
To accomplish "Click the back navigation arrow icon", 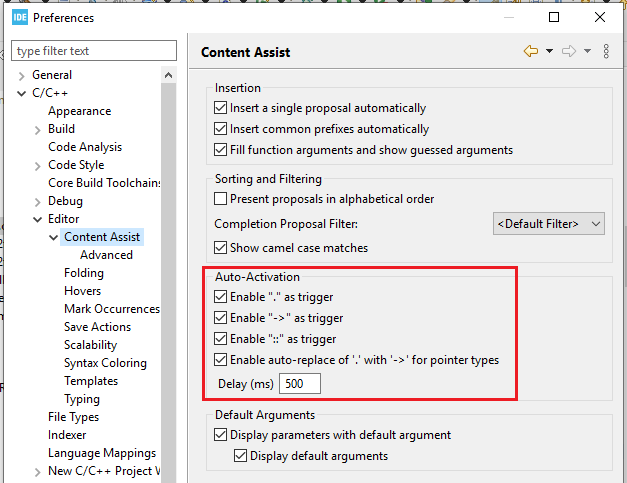I will point(530,52).
